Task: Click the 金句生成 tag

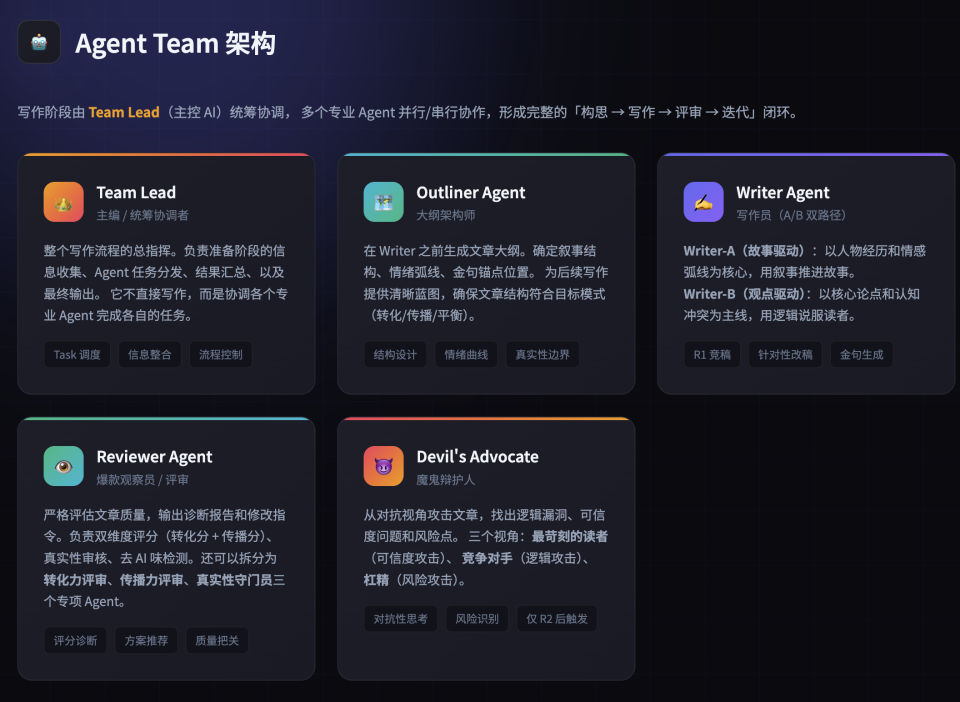Action: tap(860, 353)
